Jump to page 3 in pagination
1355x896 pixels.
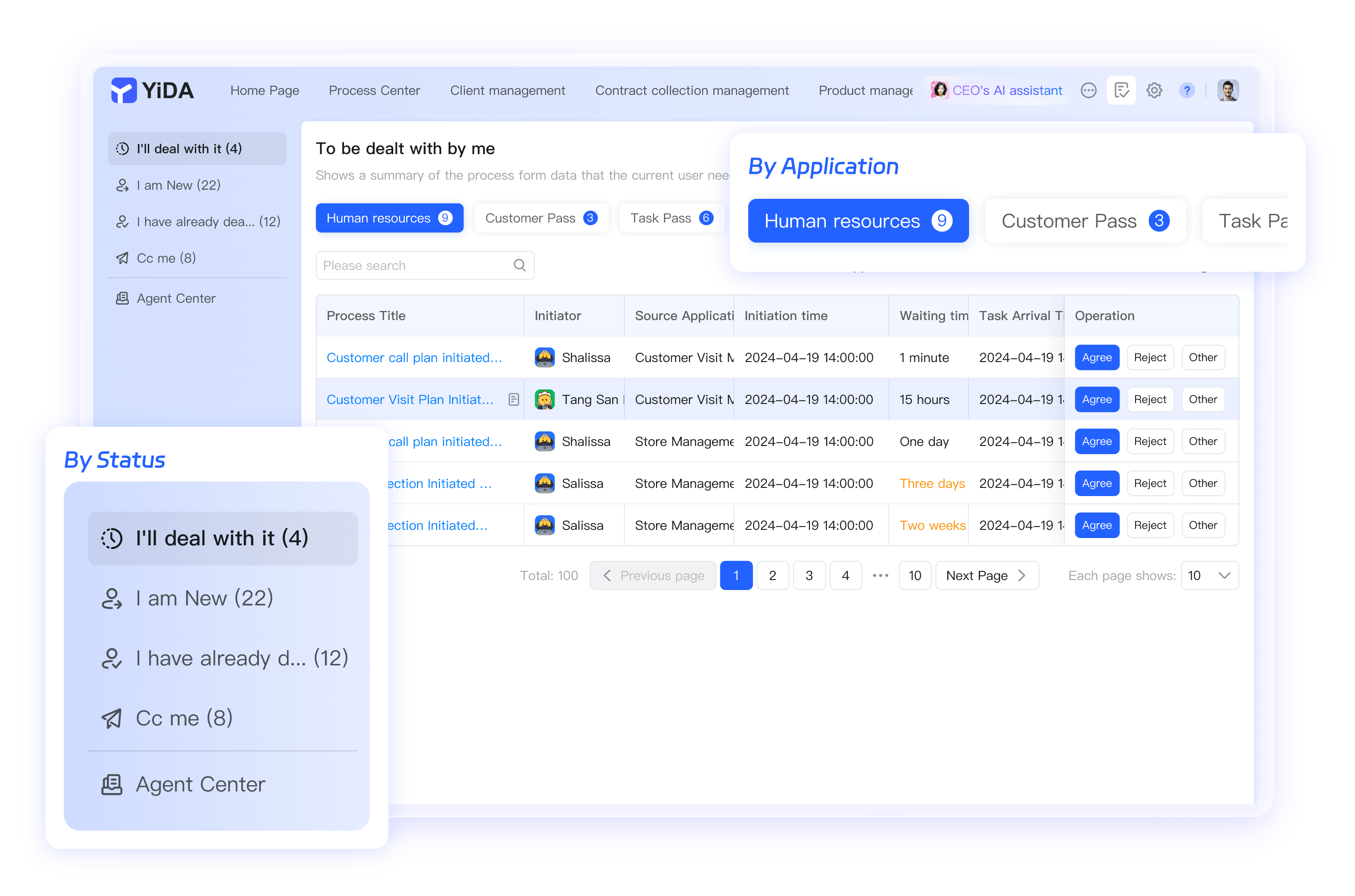pyautogui.click(x=808, y=575)
